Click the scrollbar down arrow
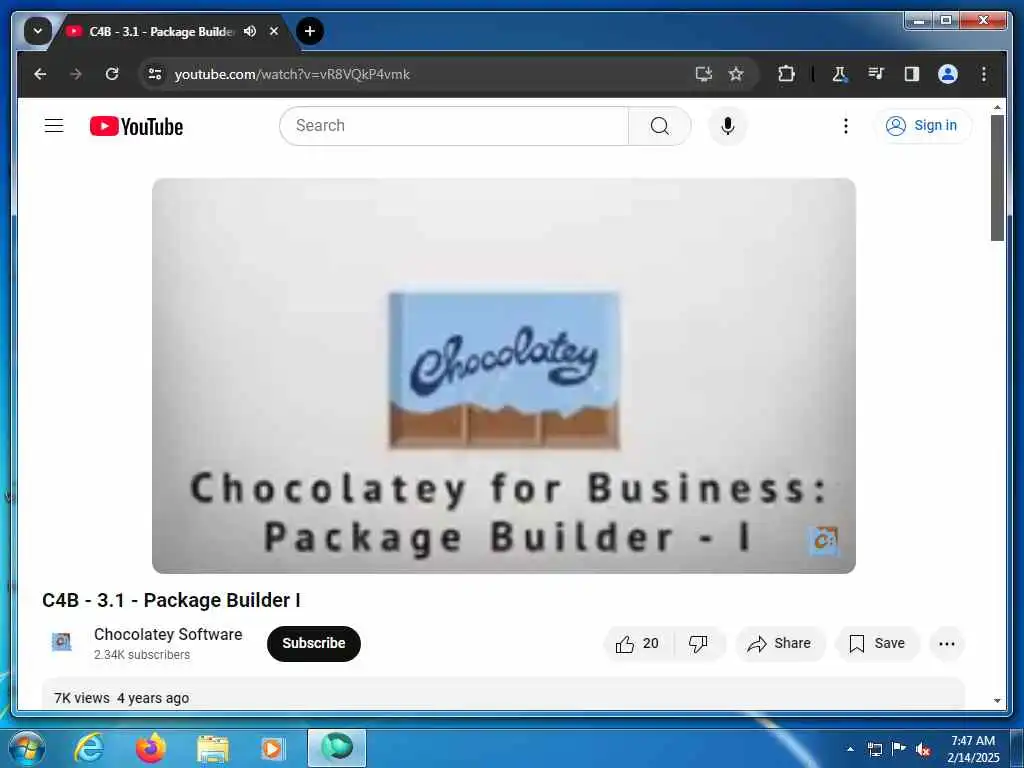 click(997, 701)
